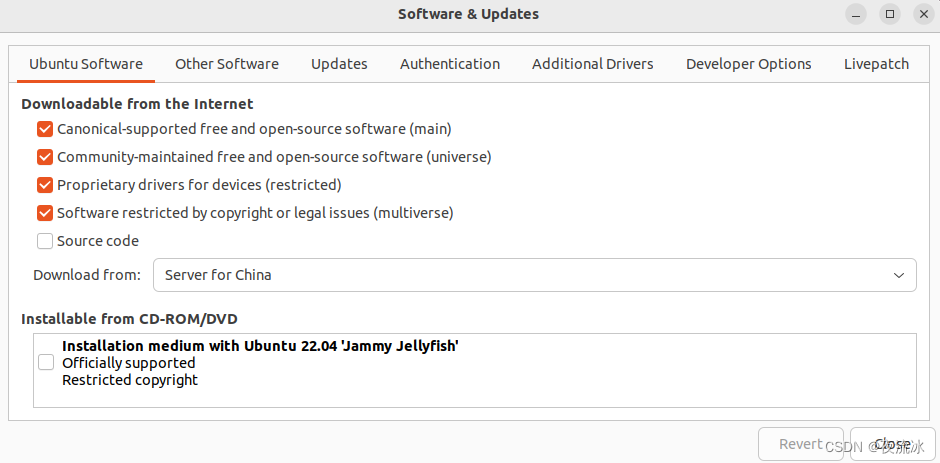This screenshot has width=940, height=463.
Task: Open the Other Software tab
Action: 227,64
